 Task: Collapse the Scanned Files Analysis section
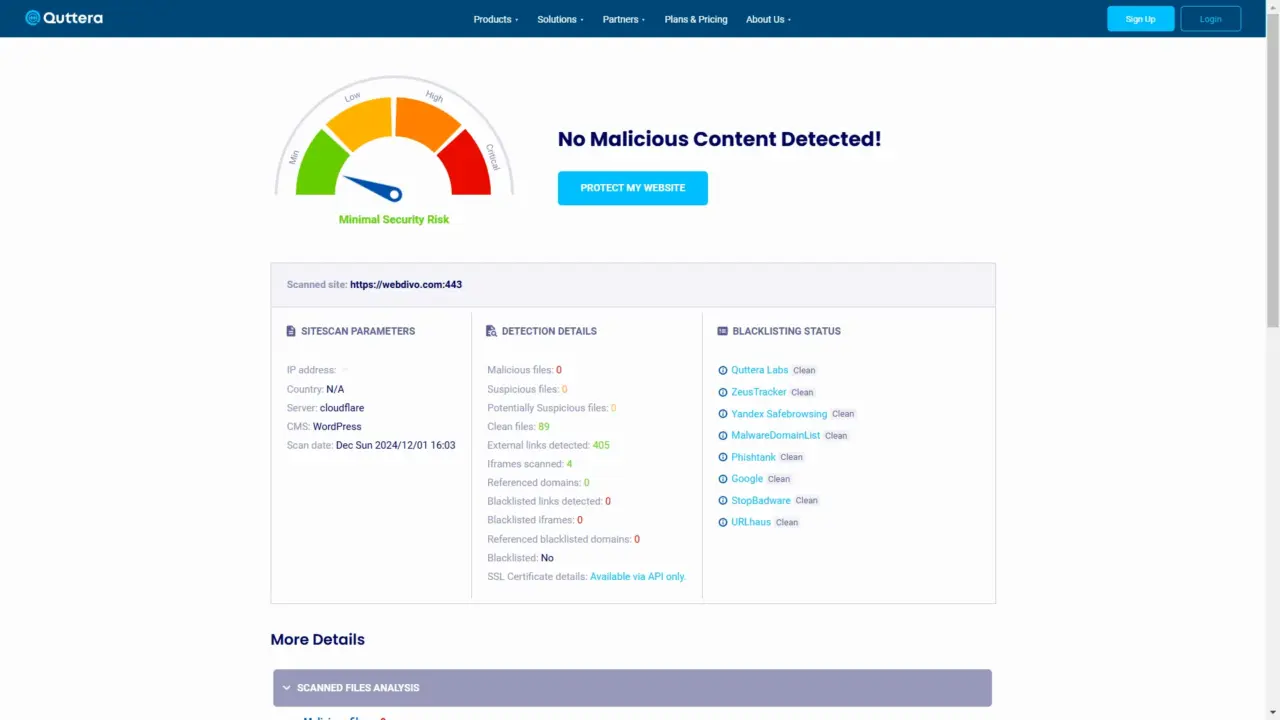(632, 688)
